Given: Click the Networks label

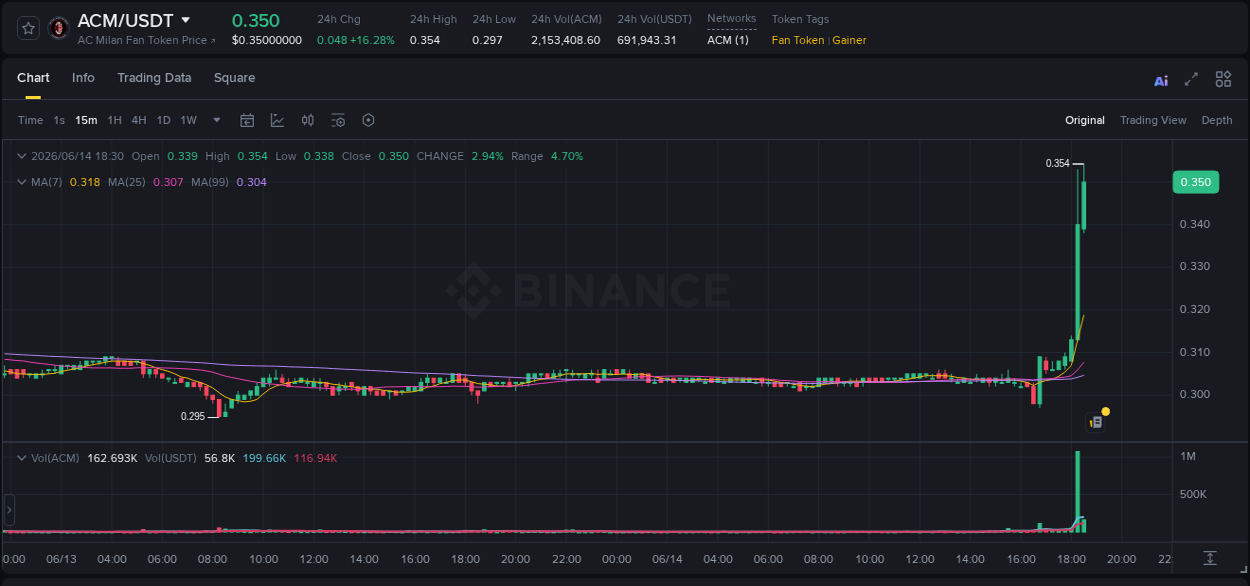Looking at the screenshot, I should tap(732, 19).
